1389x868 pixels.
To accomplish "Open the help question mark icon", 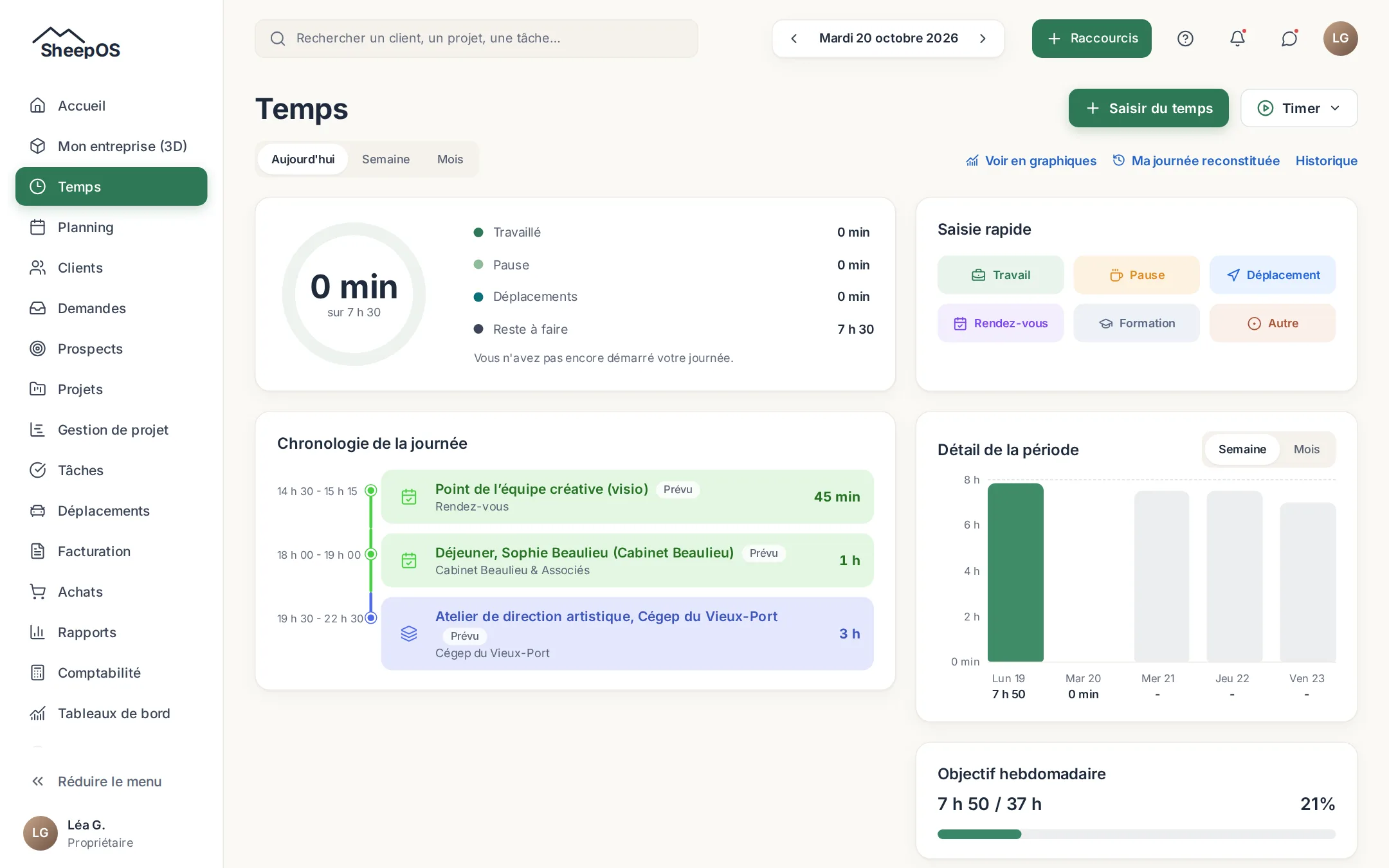I will point(1185,39).
